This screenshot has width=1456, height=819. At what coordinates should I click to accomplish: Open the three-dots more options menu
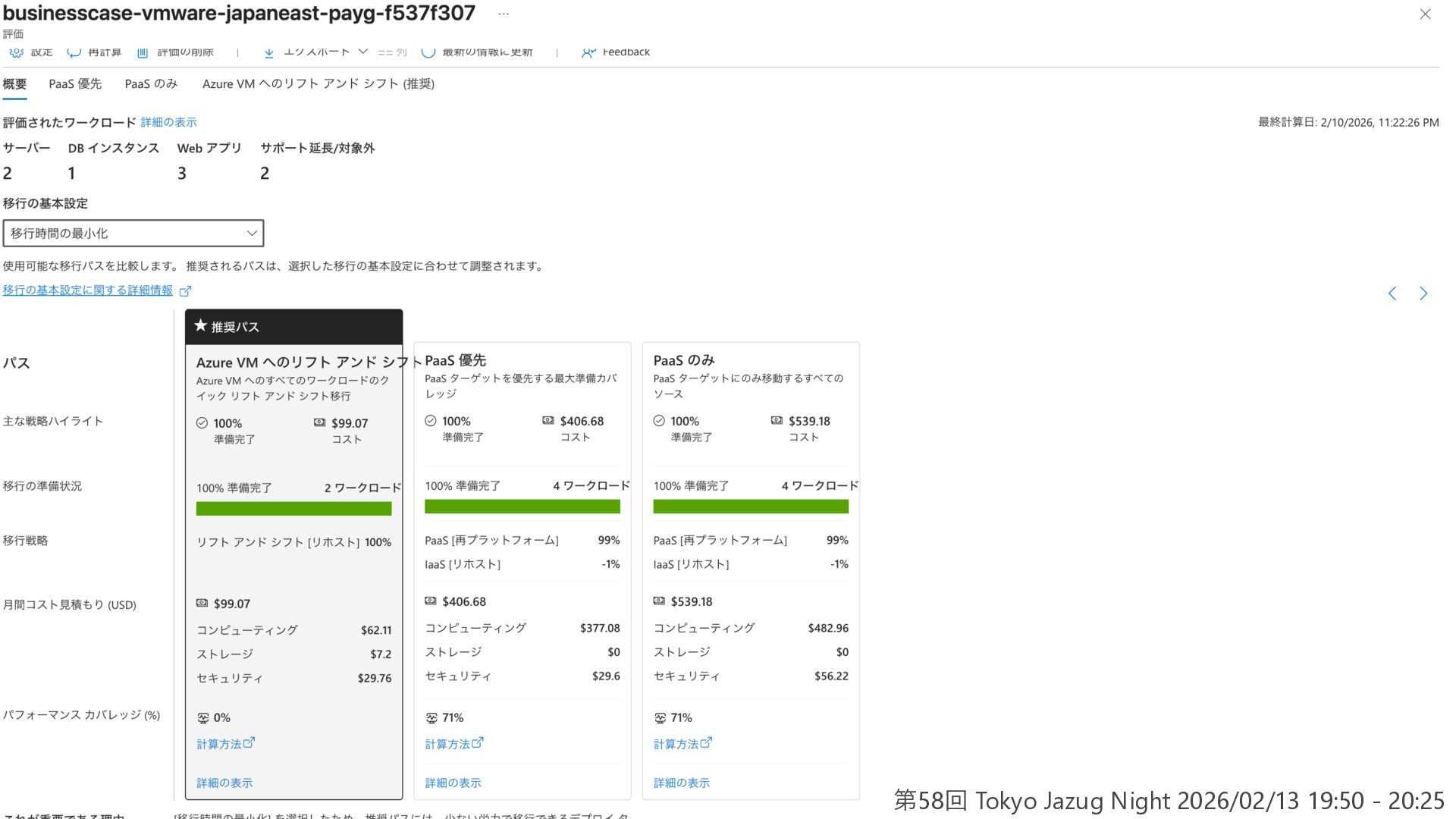click(504, 14)
